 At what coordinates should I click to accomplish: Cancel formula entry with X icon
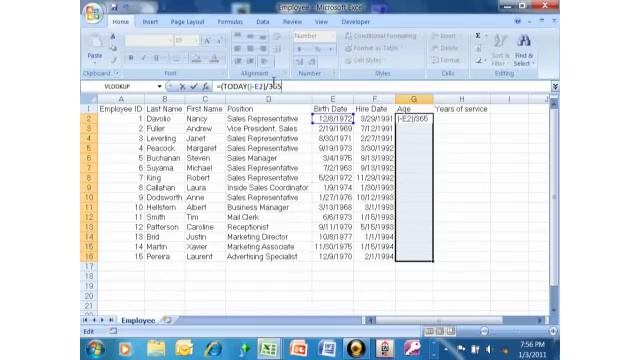tap(182, 87)
